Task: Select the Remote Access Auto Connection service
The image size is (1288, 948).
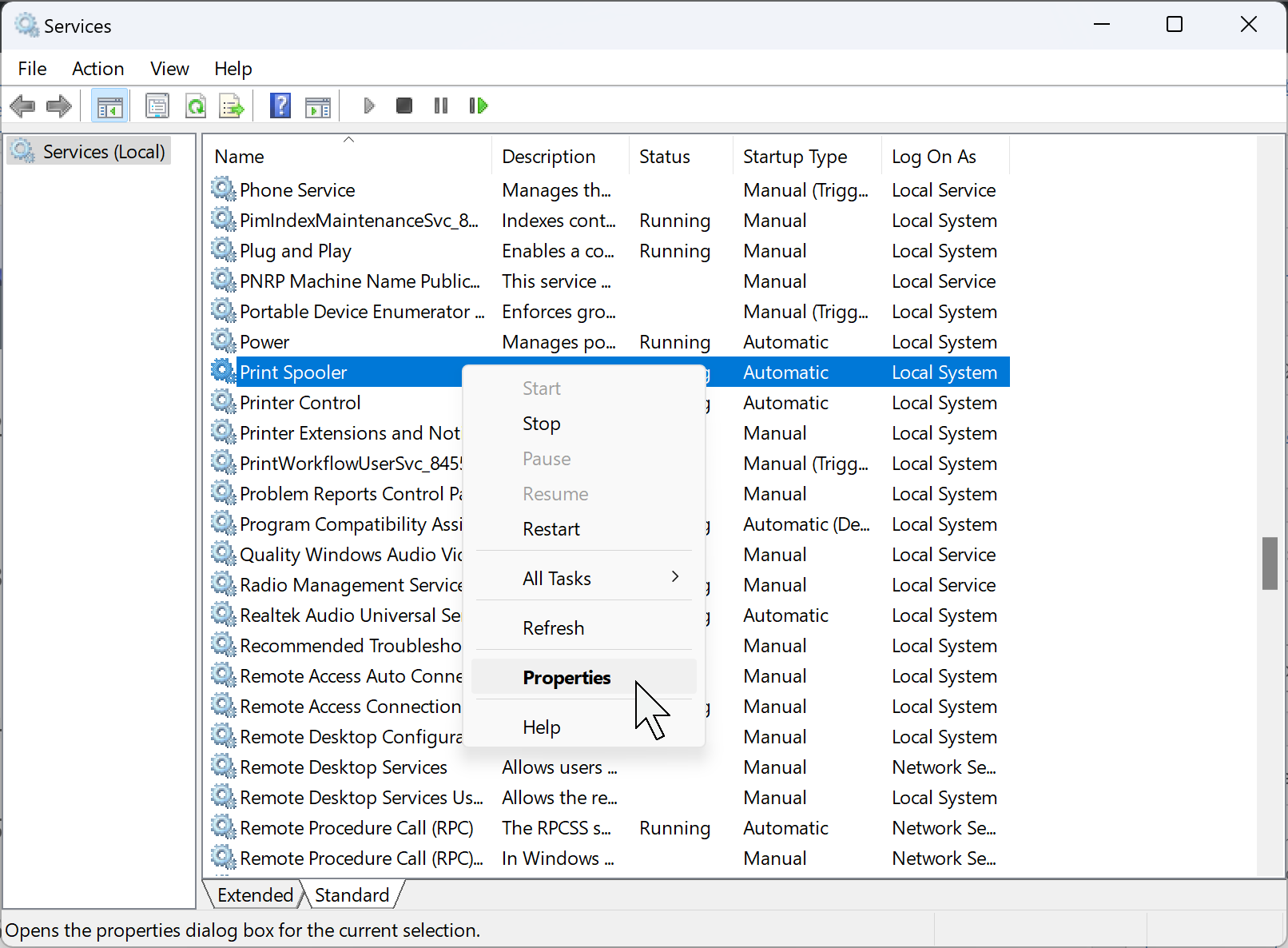Action: click(336, 675)
